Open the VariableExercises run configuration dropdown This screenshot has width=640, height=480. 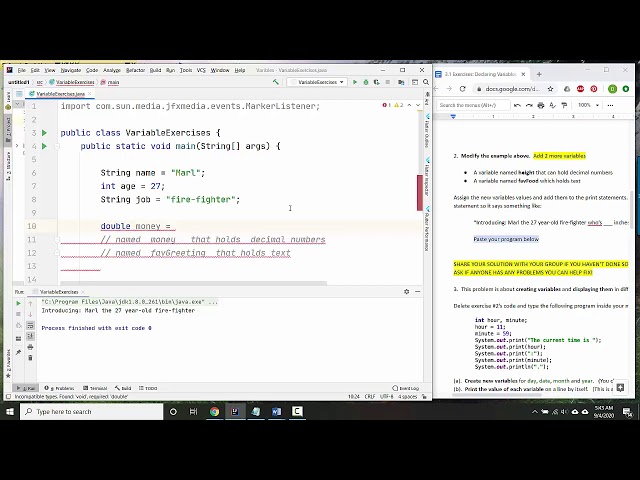tap(317, 82)
